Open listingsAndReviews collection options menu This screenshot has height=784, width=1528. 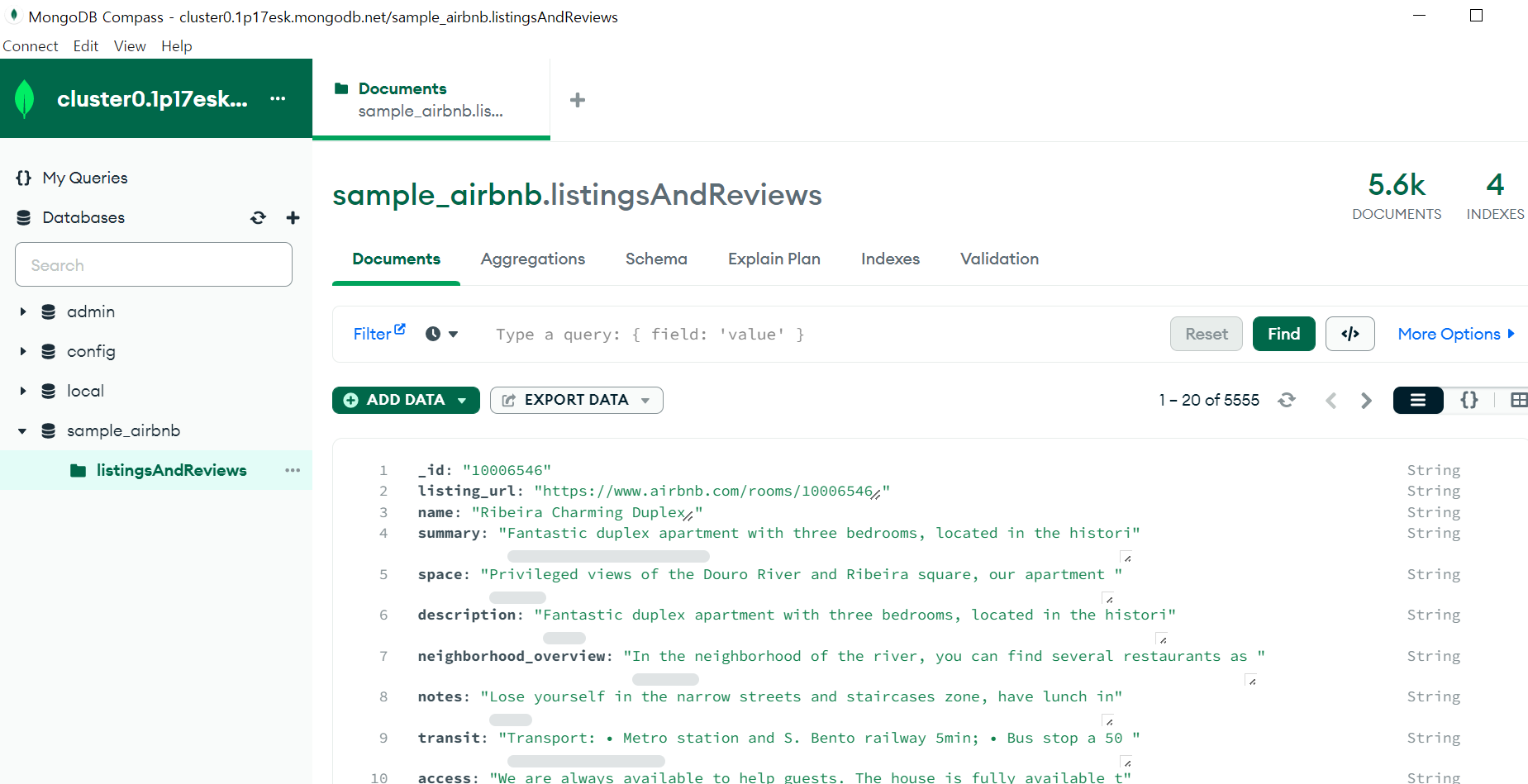(x=293, y=470)
